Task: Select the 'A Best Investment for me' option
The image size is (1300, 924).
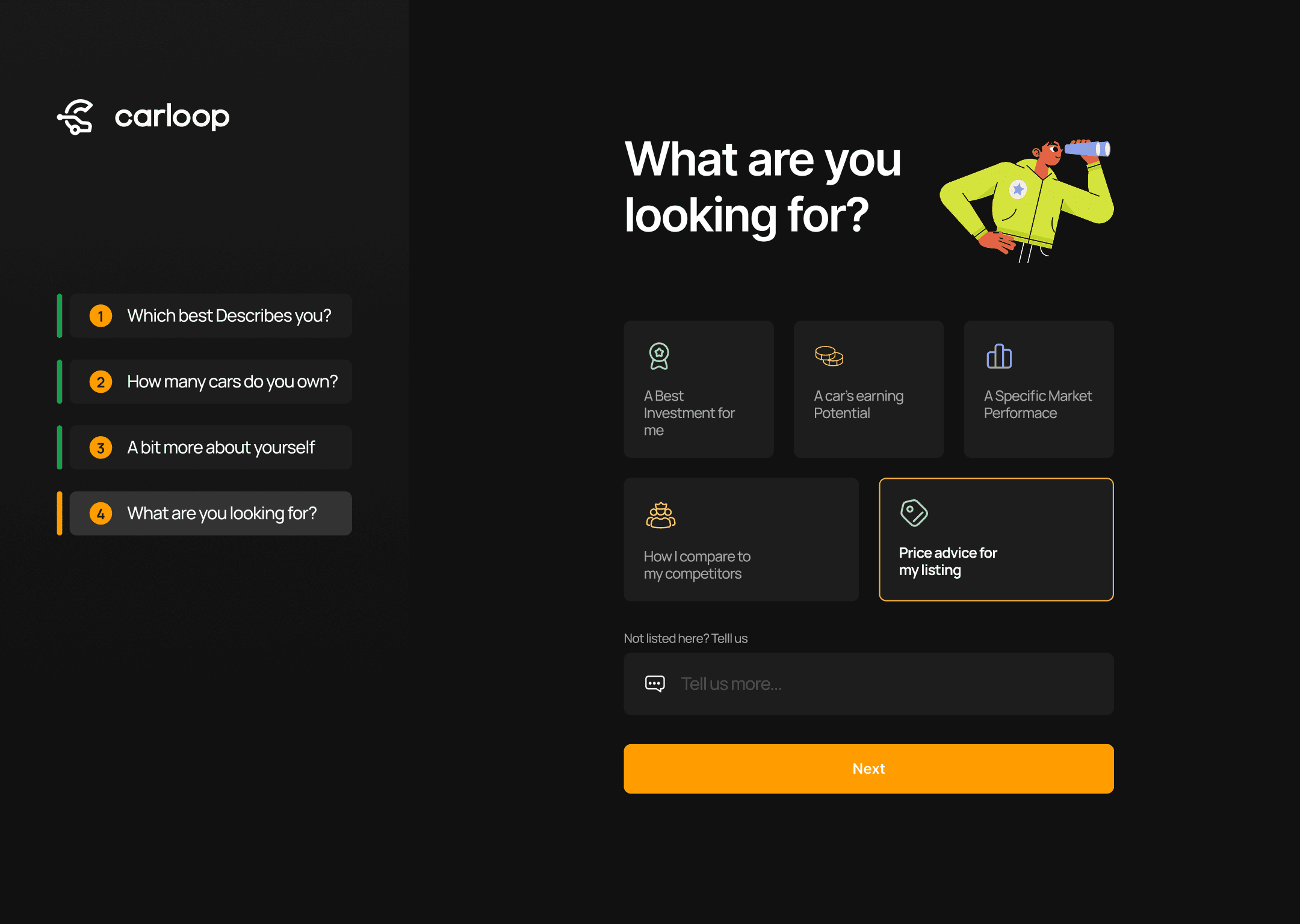Action: coord(698,390)
